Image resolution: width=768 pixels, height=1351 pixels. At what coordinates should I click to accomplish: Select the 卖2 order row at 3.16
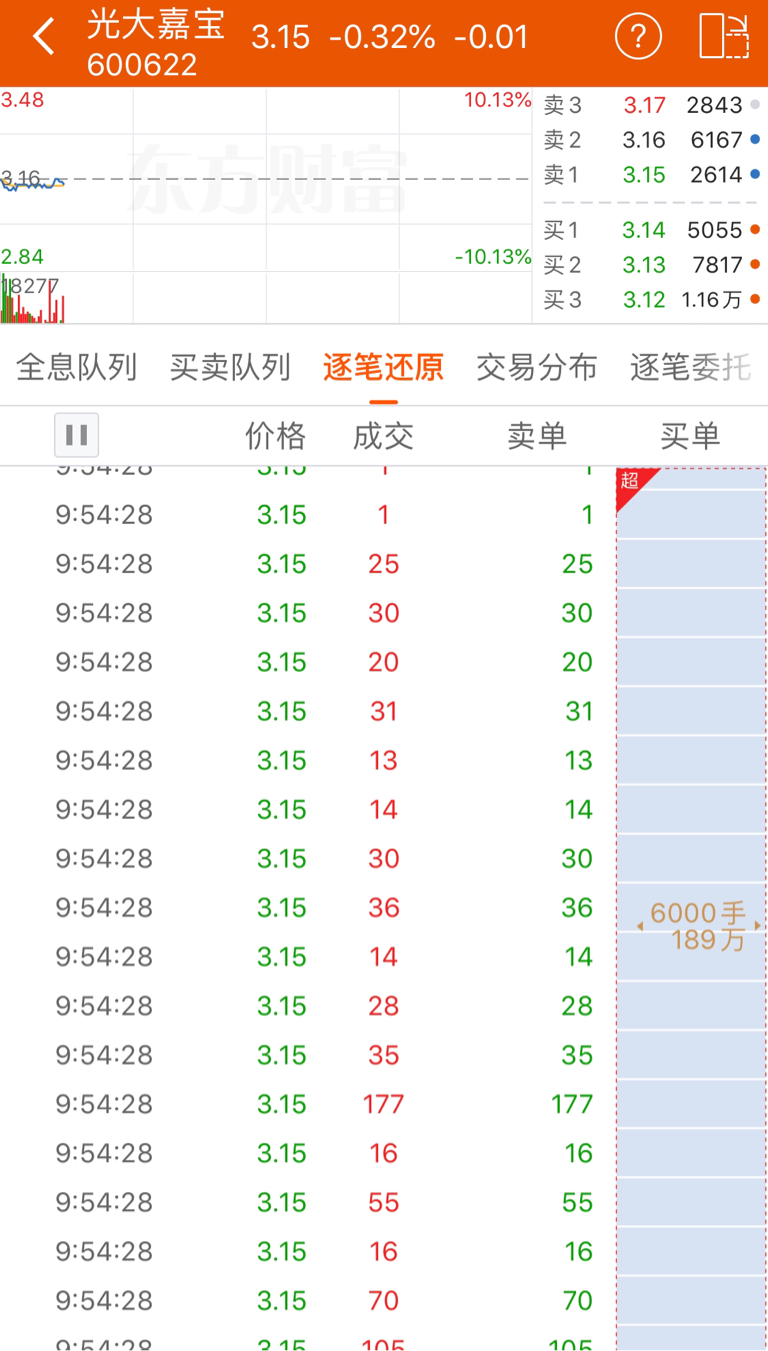[x=651, y=140]
